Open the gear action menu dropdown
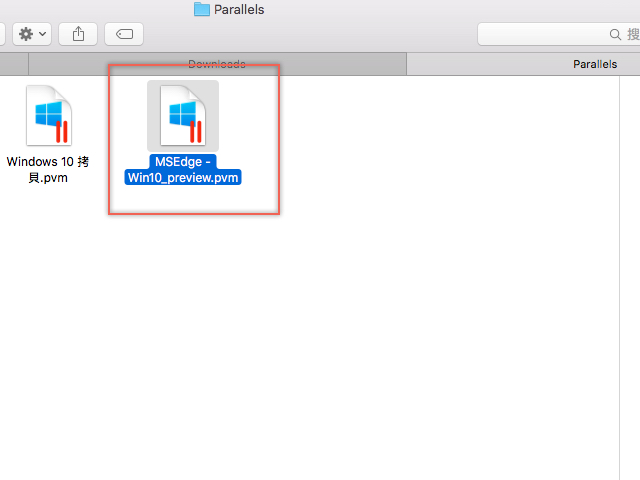Viewport: 640px width, 480px height. (32, 34)
